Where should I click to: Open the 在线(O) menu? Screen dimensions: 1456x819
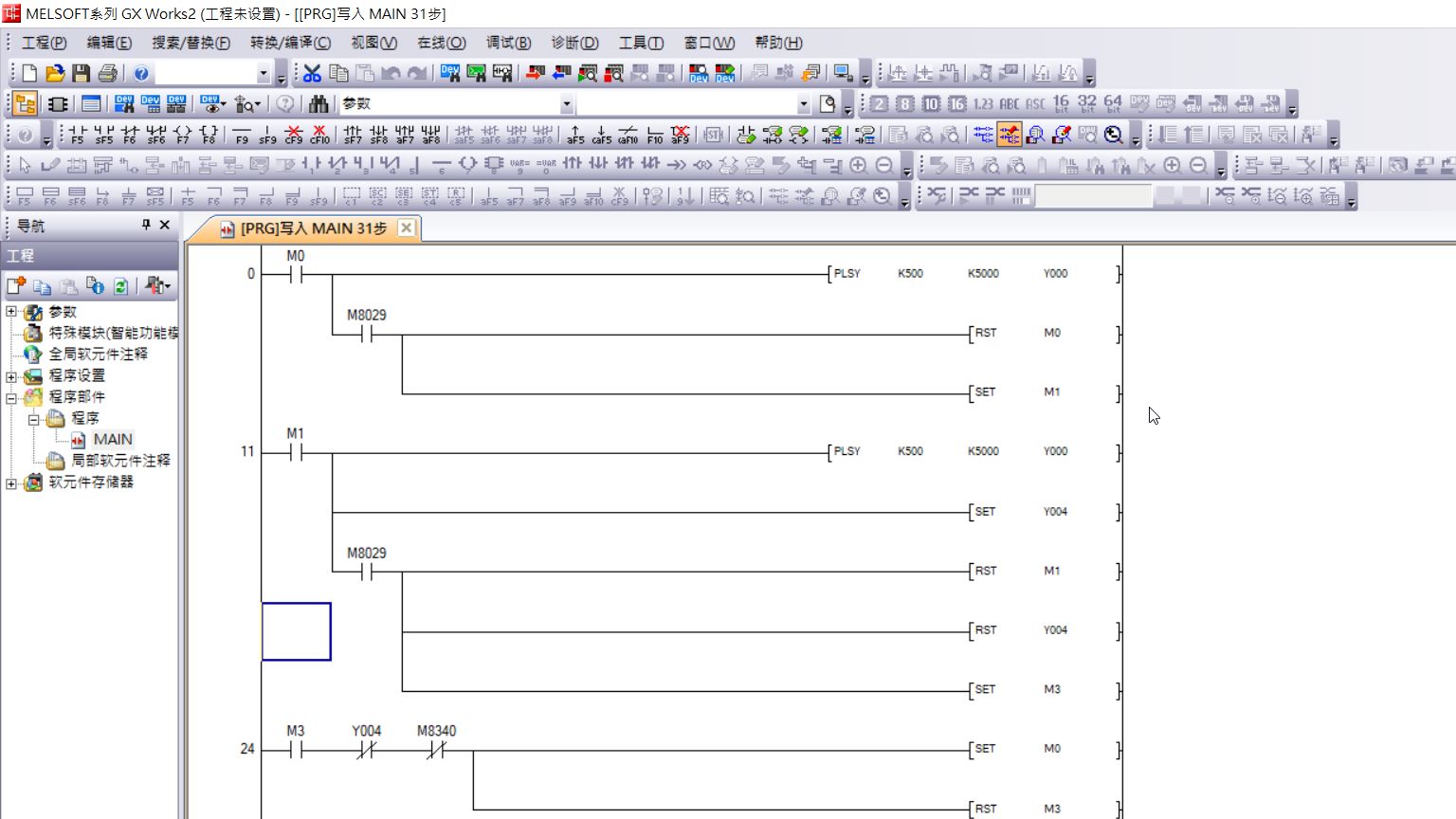441,43
